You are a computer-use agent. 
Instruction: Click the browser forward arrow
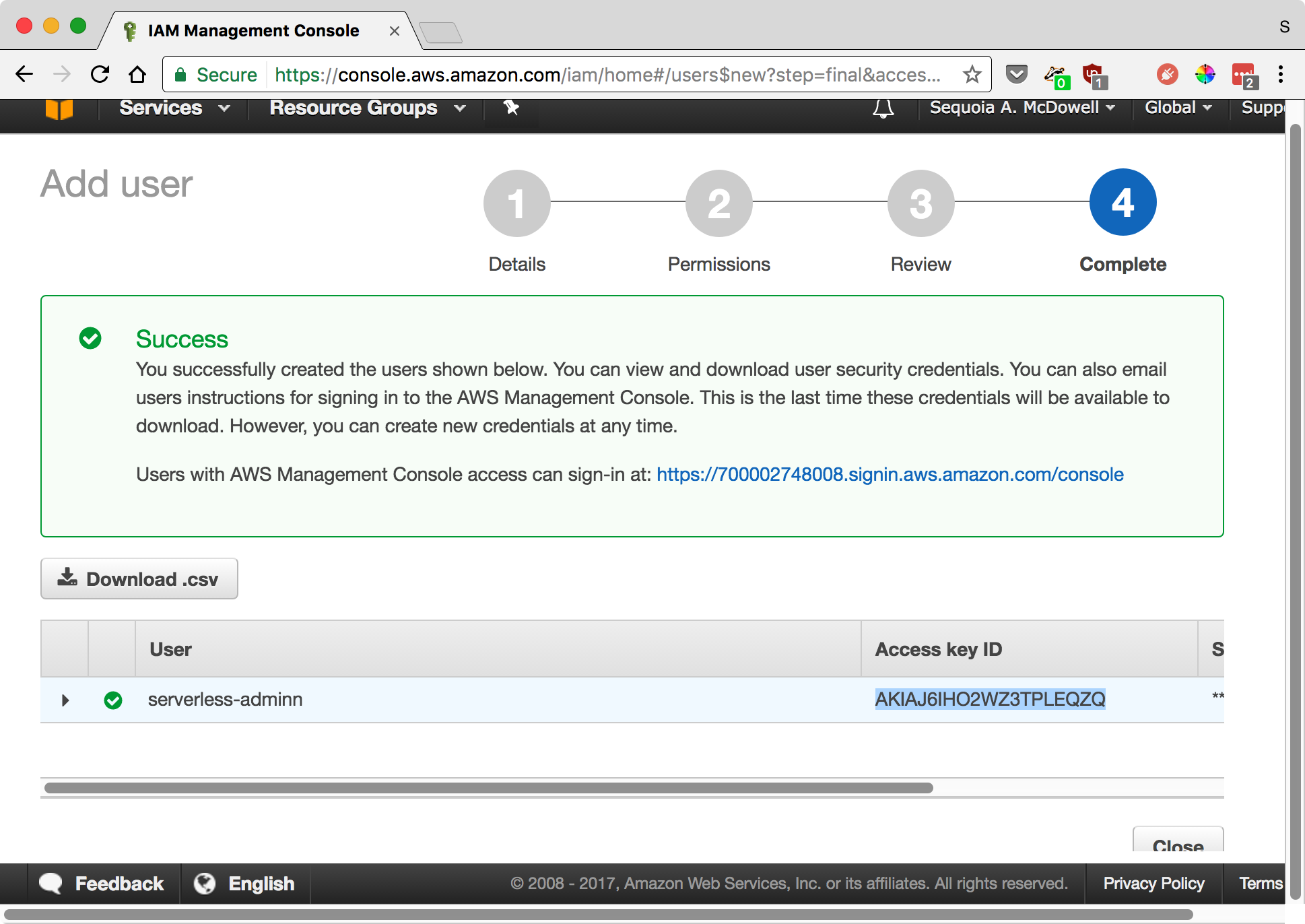[x=62, y=74]
